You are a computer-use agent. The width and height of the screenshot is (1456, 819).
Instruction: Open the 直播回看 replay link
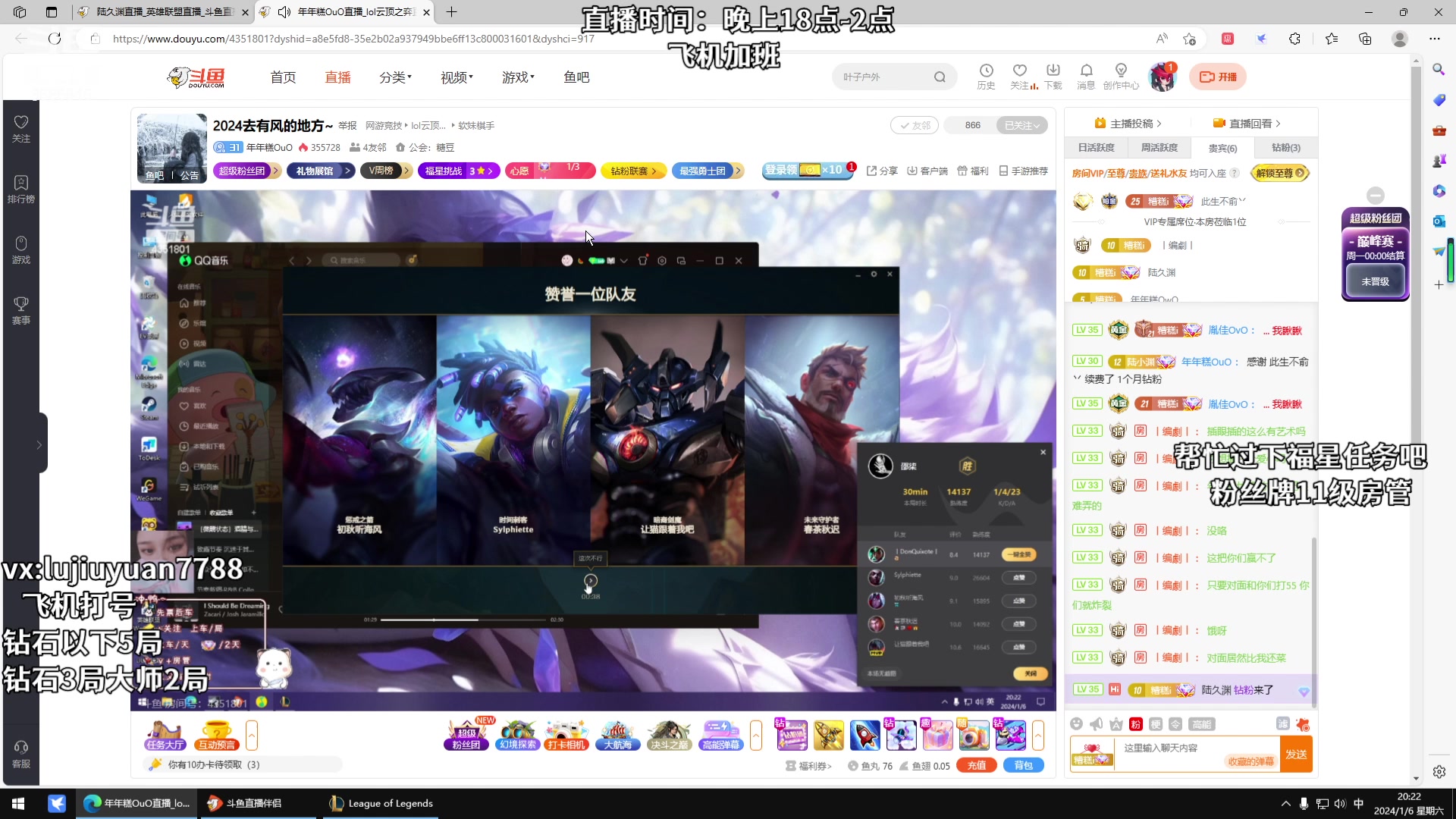[x=1247, y=124]
